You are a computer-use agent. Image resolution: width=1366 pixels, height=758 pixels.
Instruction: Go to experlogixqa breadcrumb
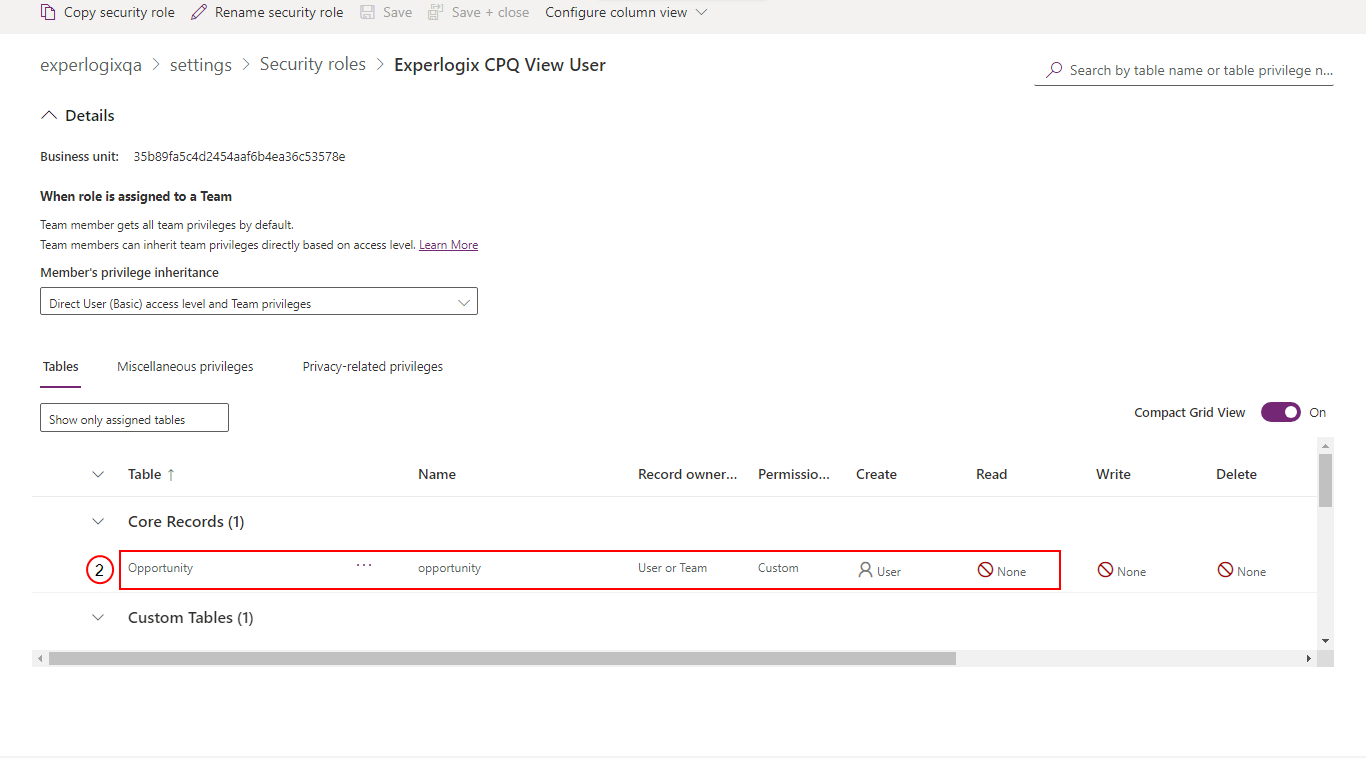tap(91, 65)
